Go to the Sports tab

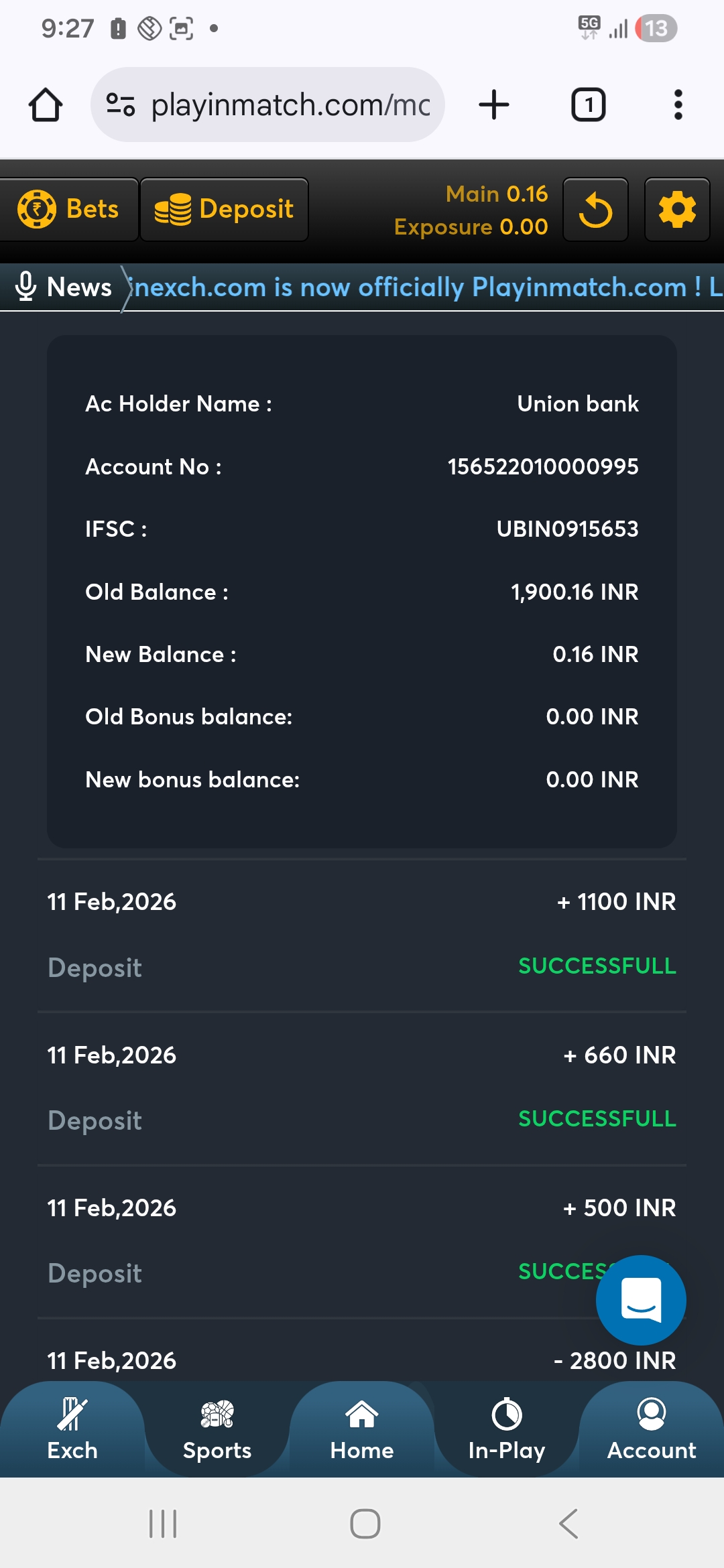coord(217,1431)
